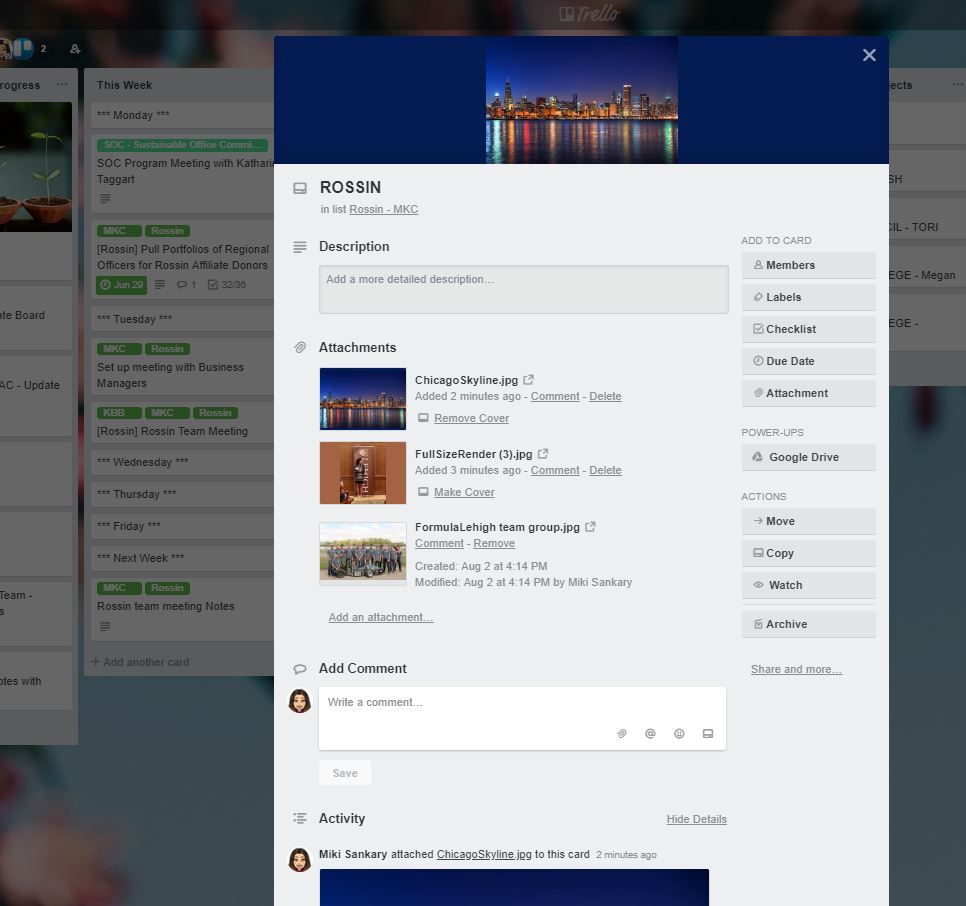Click the *** Monday *** card
Image resolution: width=966 pixels, height=906 pixels.
point(182,115)
